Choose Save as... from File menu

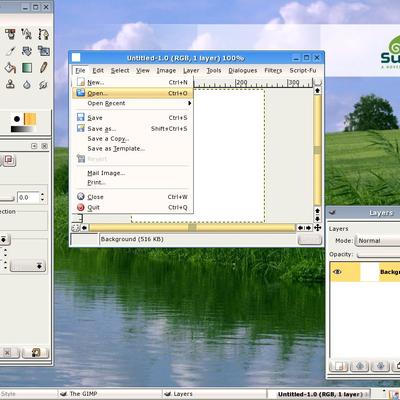click(x=132, y=129)
